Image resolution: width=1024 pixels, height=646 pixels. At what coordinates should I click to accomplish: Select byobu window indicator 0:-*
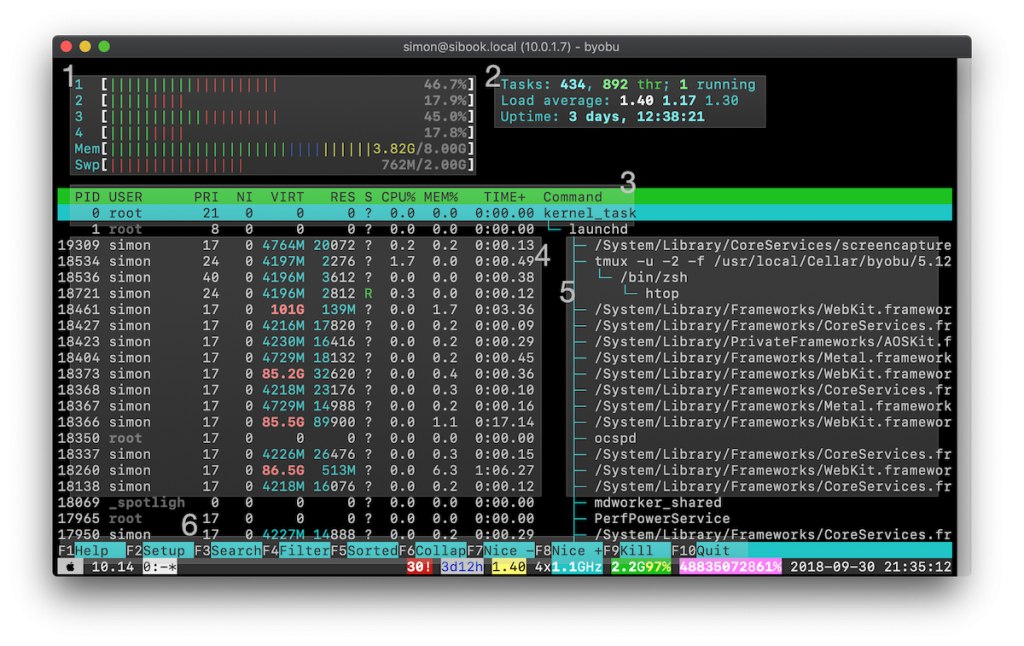(160, 567)
